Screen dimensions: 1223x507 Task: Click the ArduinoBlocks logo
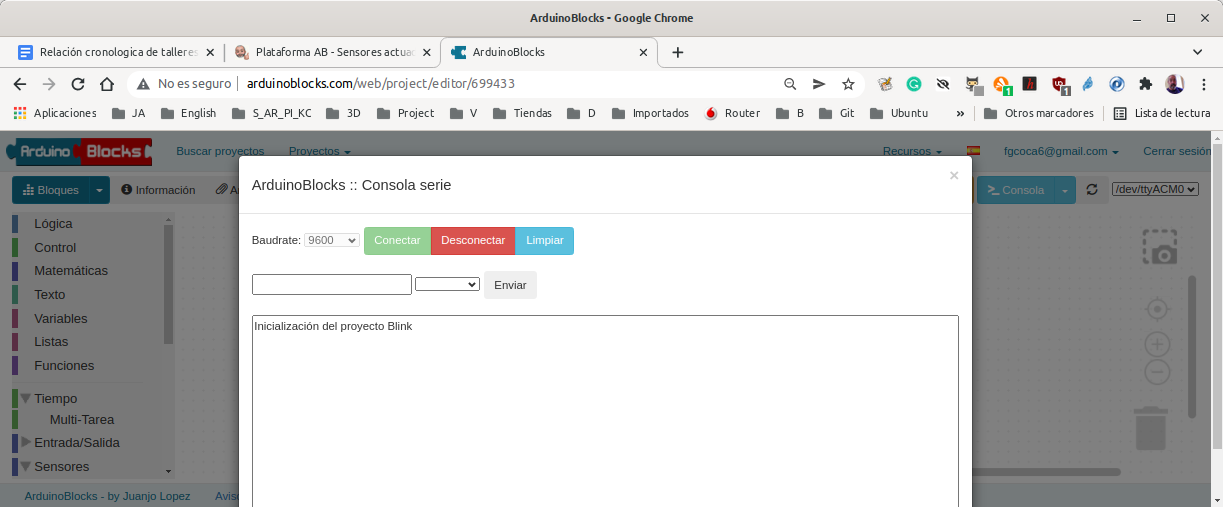click(x=79, y=152)
